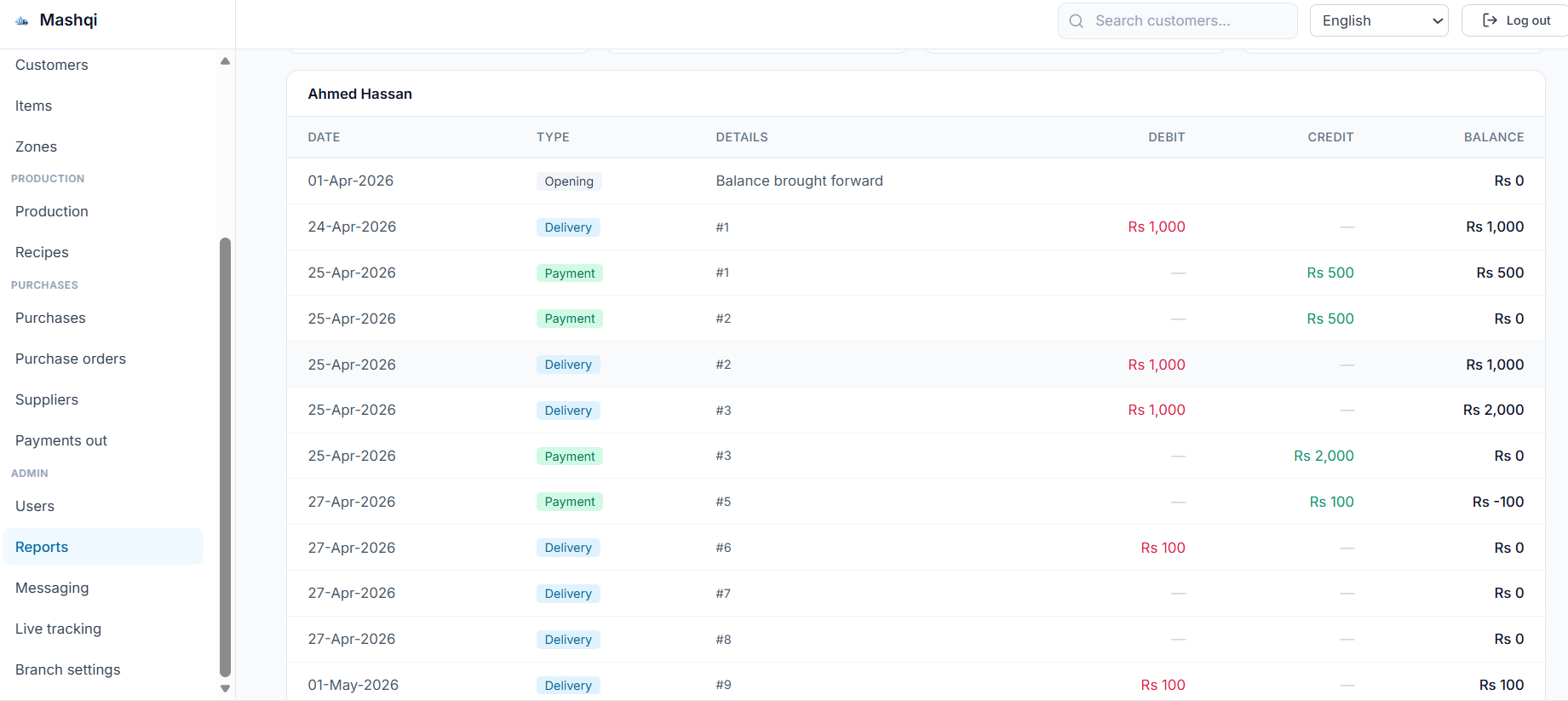Click the sidebar scroll down arrow
Screen dimensions: 1568x701
pos(225,688)
